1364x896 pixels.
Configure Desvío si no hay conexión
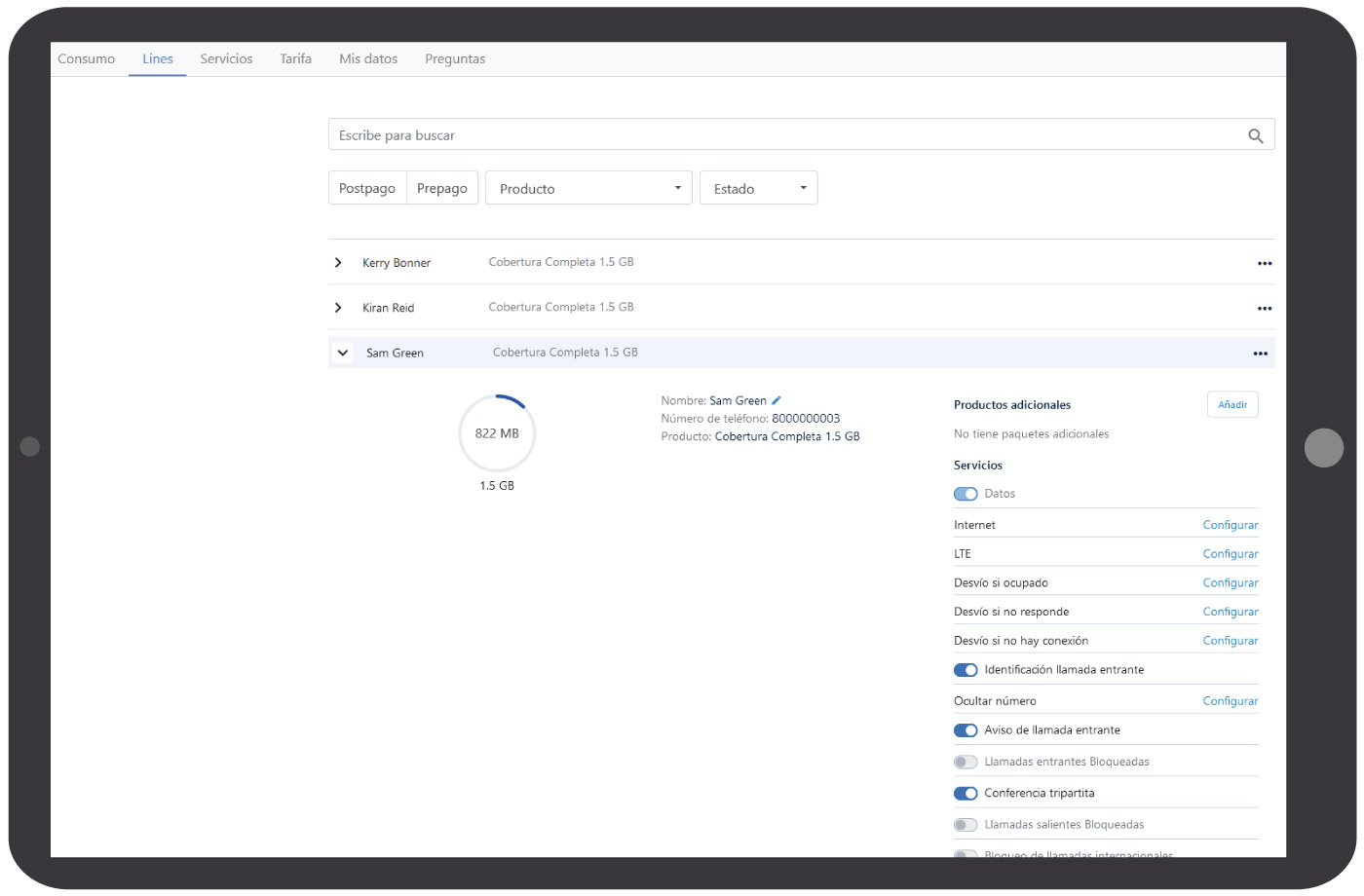click(x=1231, y=641)
